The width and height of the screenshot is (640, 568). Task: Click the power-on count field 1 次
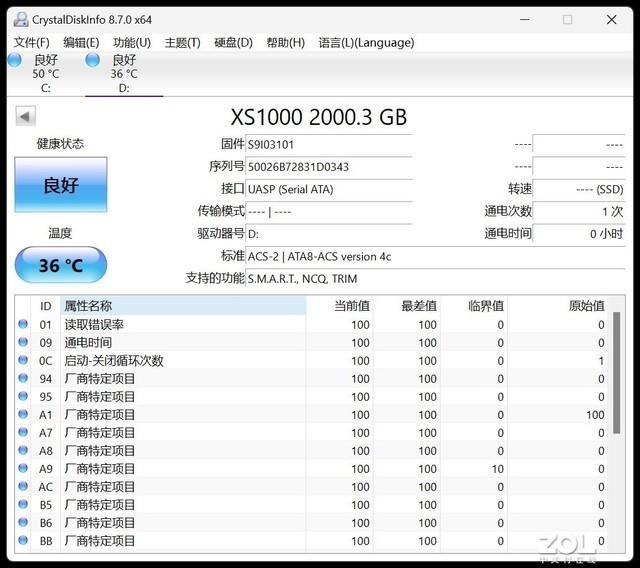579,211
